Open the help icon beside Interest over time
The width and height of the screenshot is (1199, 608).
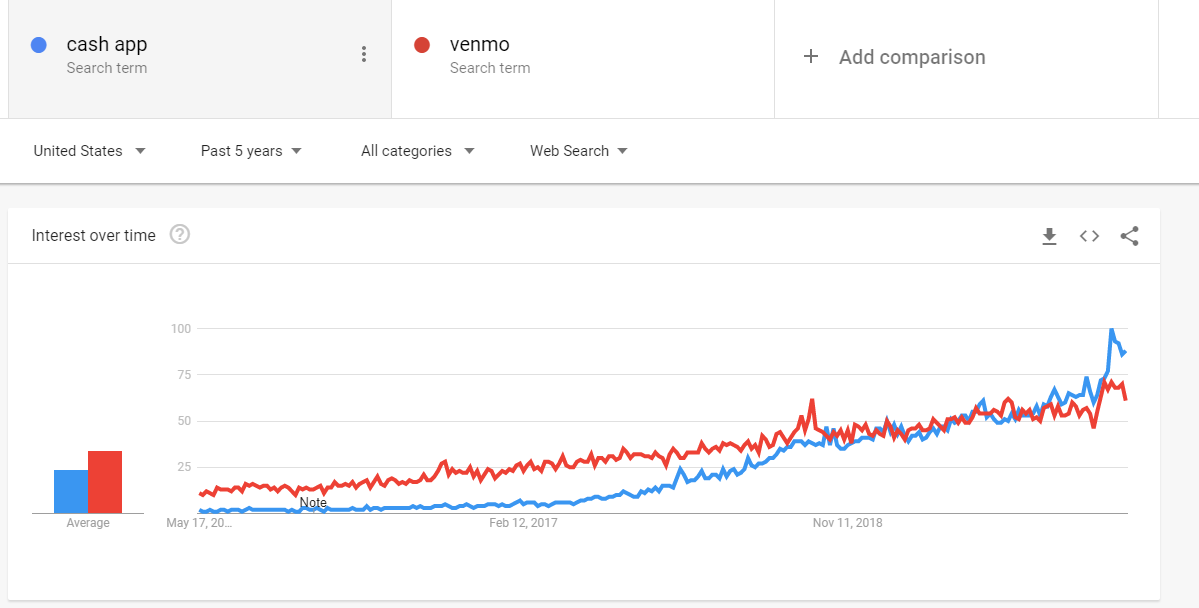pyautogui.click(x=180, y=235)
